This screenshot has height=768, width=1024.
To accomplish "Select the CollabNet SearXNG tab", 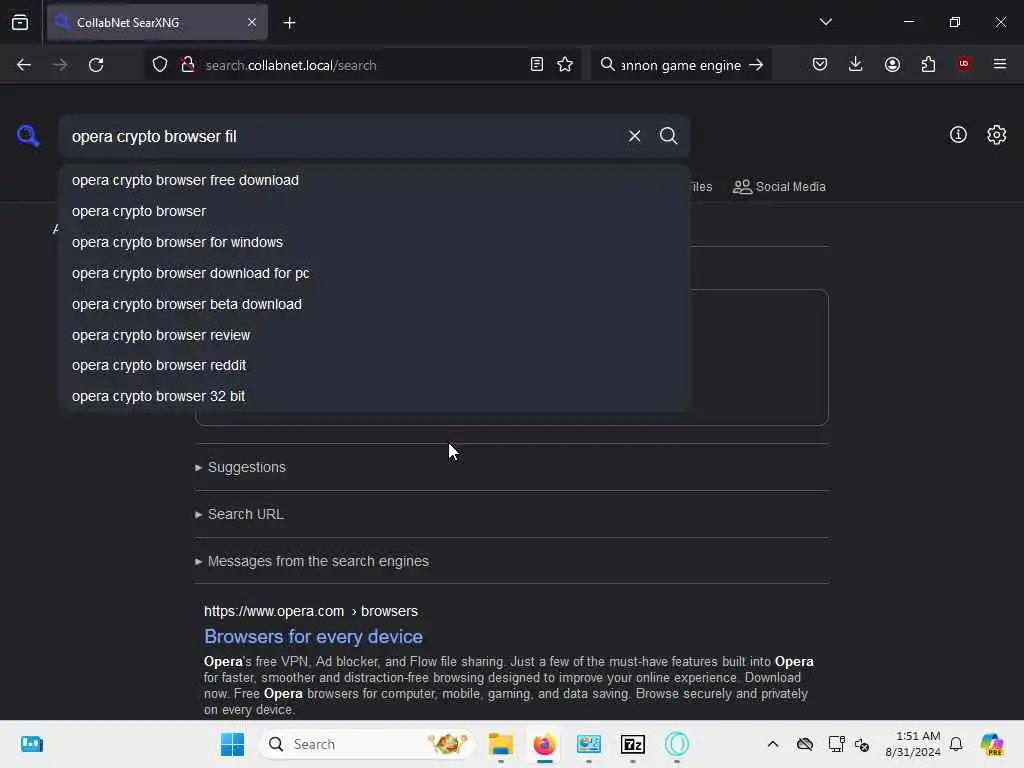I will 157,22.
